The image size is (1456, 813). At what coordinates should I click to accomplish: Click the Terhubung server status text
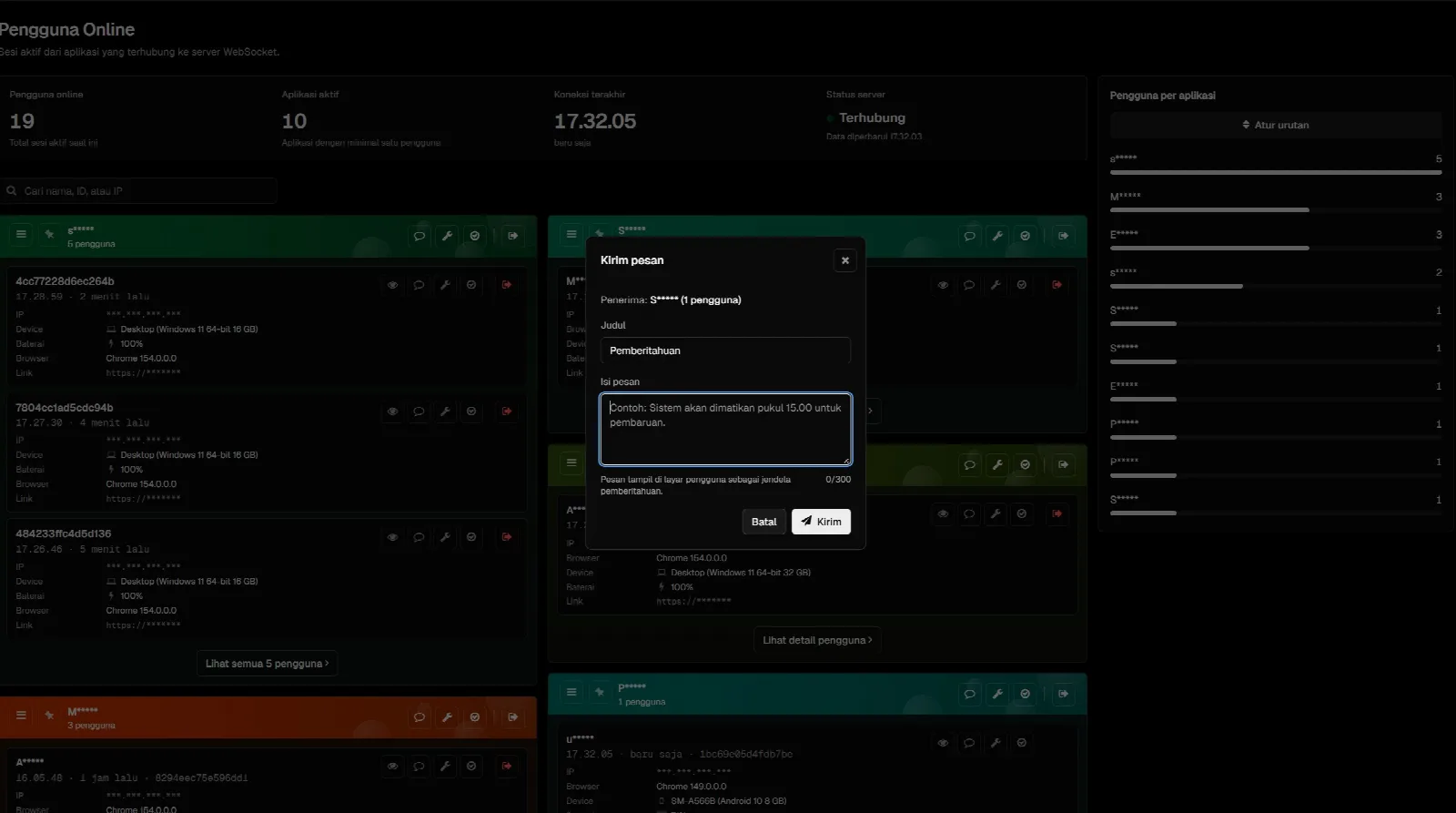[x=872, y=118]
